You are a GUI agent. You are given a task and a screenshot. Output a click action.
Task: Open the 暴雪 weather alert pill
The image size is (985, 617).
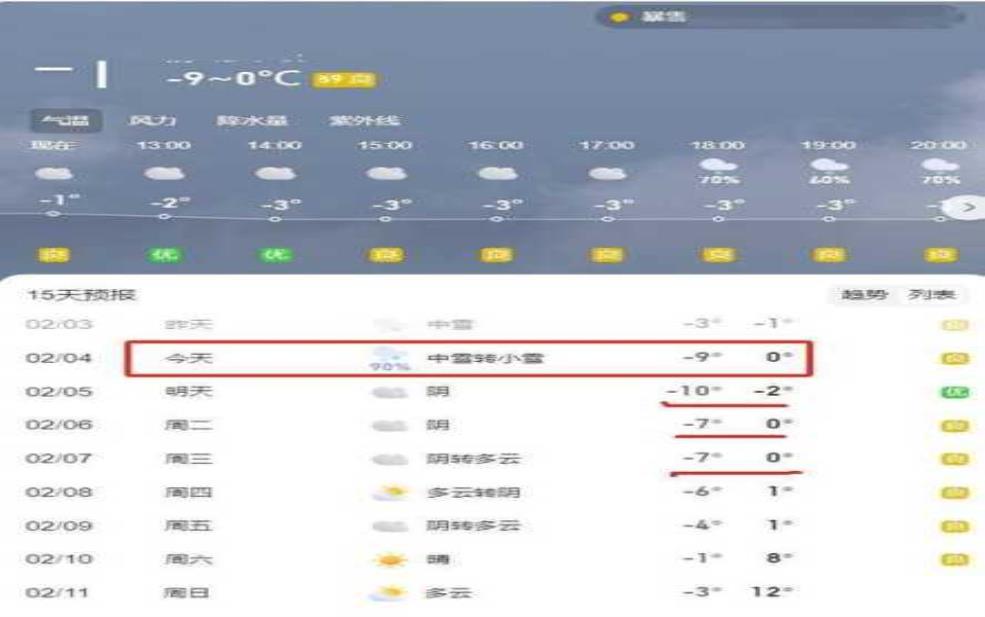[x=779, y=17]
